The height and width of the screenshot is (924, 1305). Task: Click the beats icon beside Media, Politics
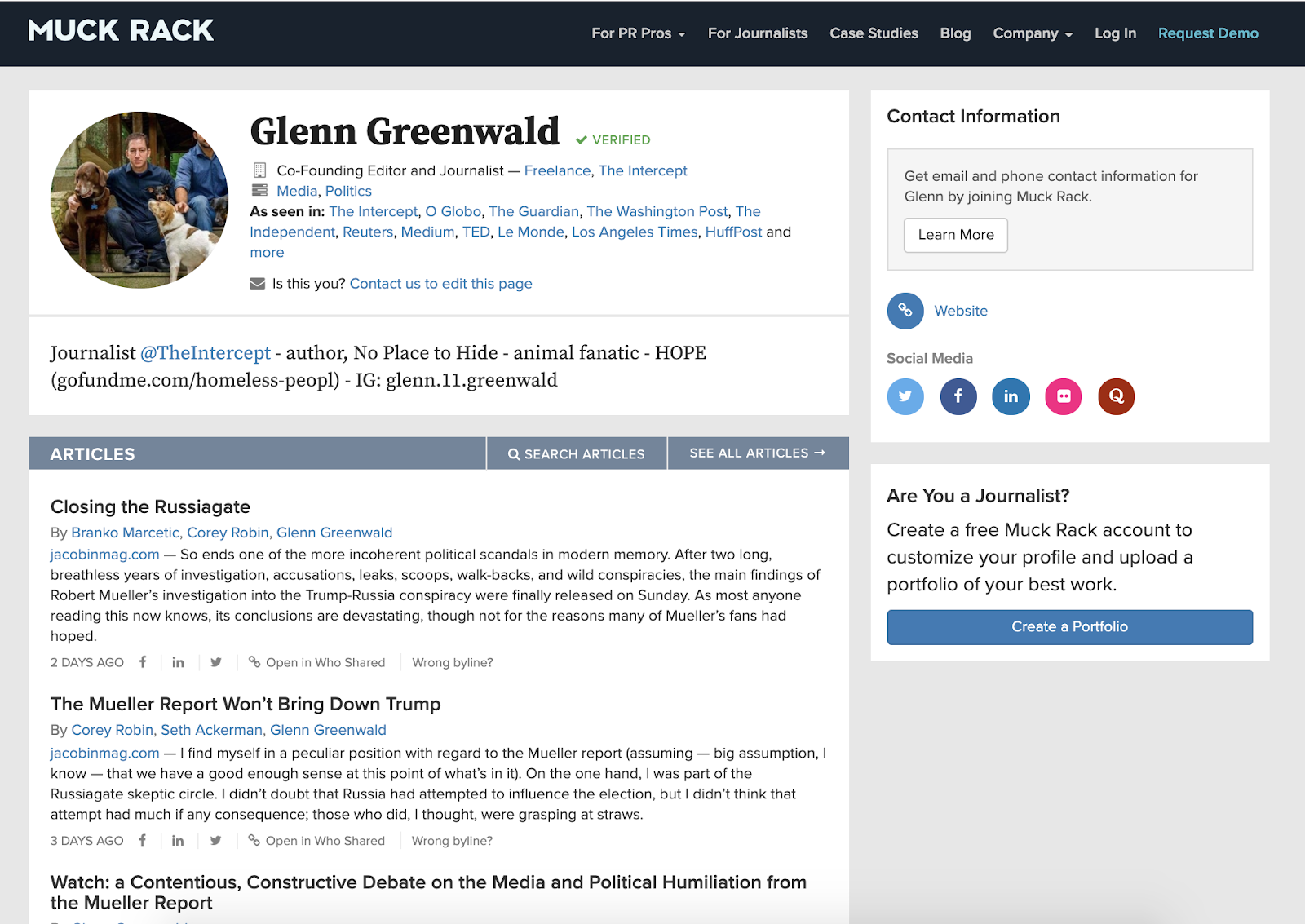(259, 191)
